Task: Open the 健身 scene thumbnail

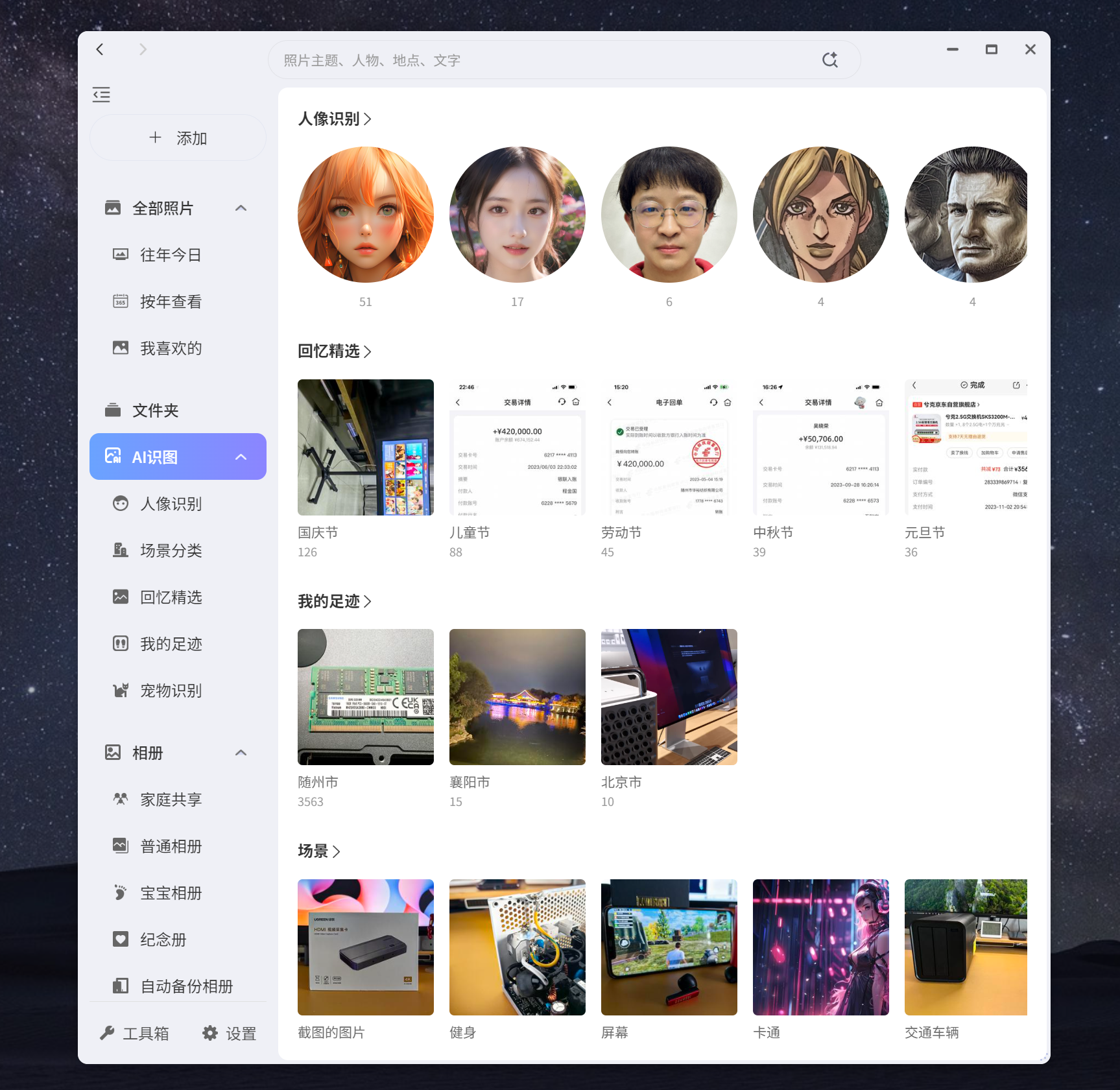Action: tap(518, 947)
